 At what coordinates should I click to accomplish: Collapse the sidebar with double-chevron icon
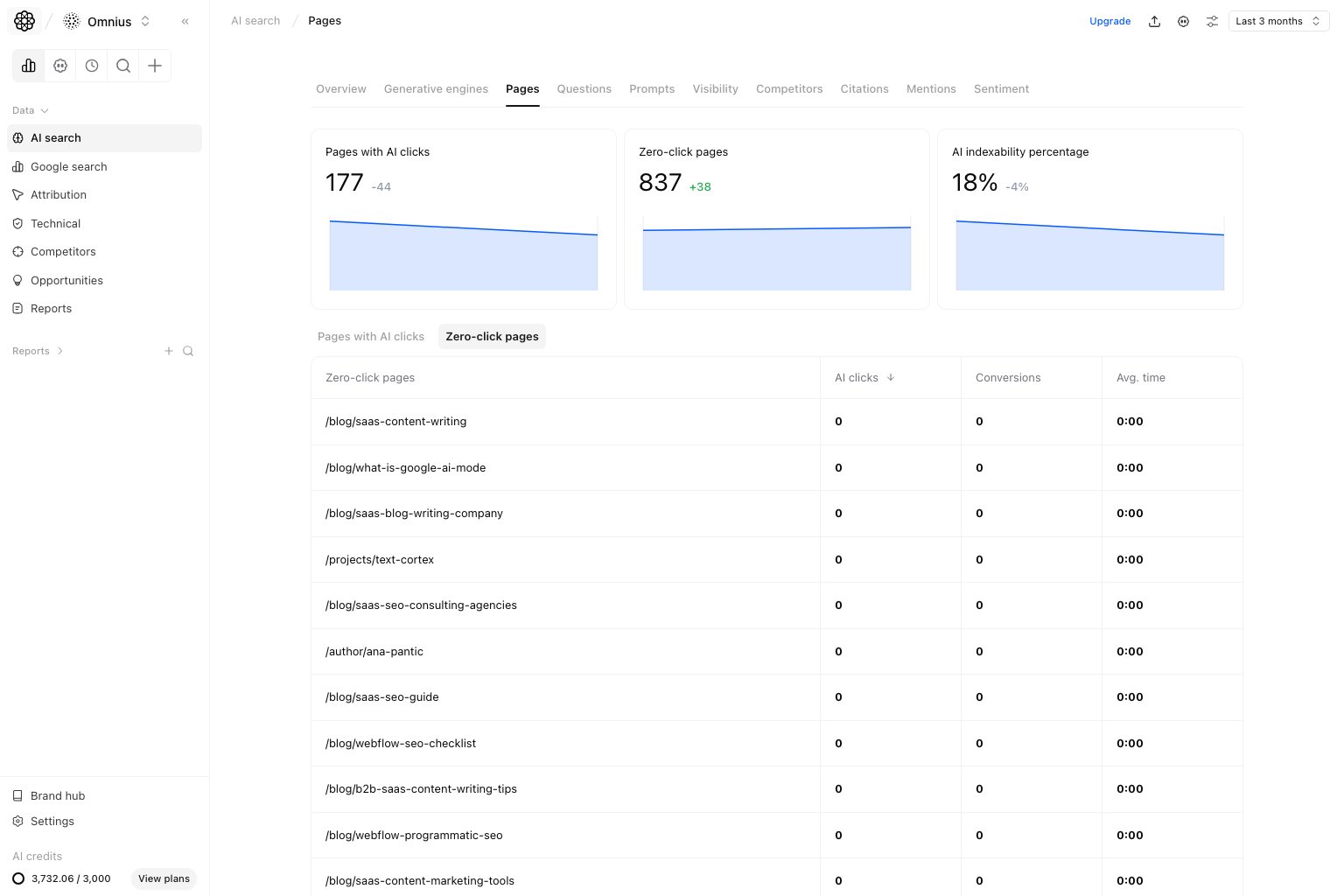coord(185,21)
